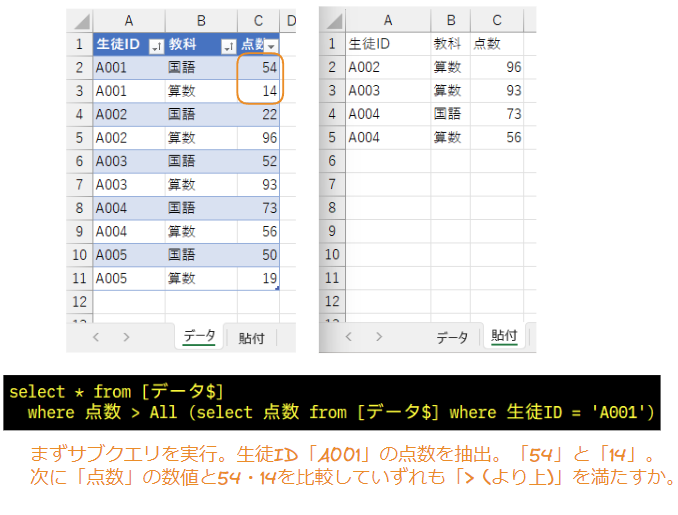This screenshot has width=678, height=515.
Task: Select row 5 header in right sheet
Action: point(332,138)
